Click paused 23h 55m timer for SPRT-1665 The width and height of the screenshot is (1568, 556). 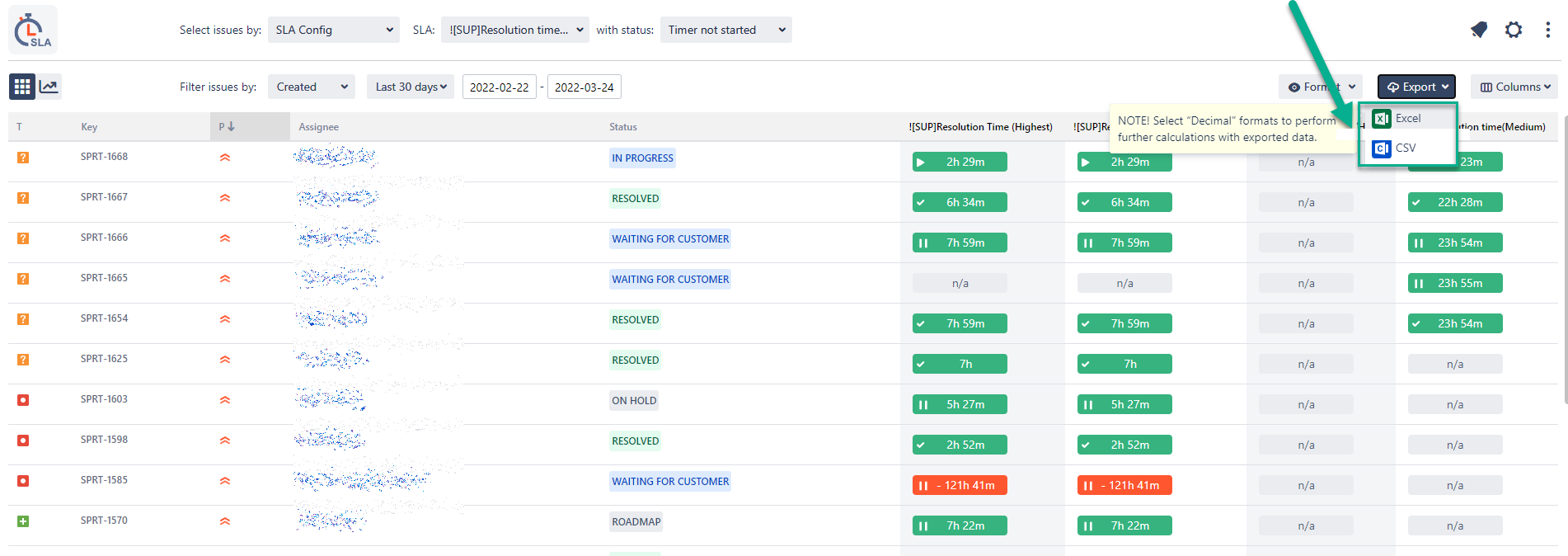click(1455, 283)
